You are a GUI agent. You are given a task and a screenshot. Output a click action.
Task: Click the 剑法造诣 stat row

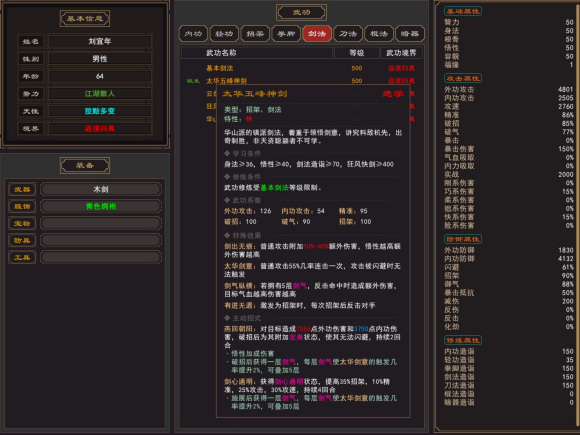[509, 377]
